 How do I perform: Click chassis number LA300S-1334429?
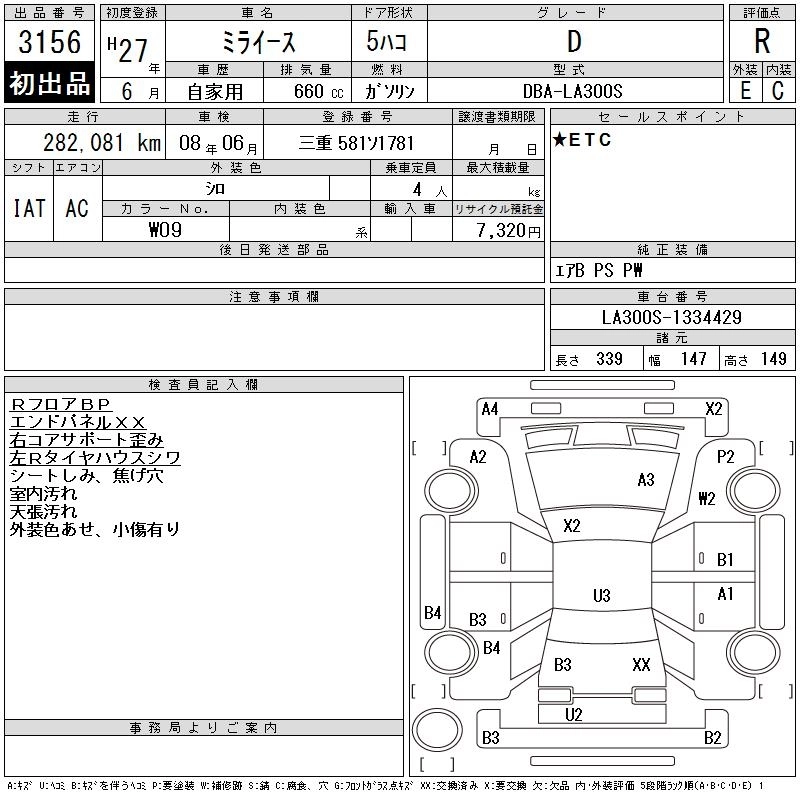[671, 317]
